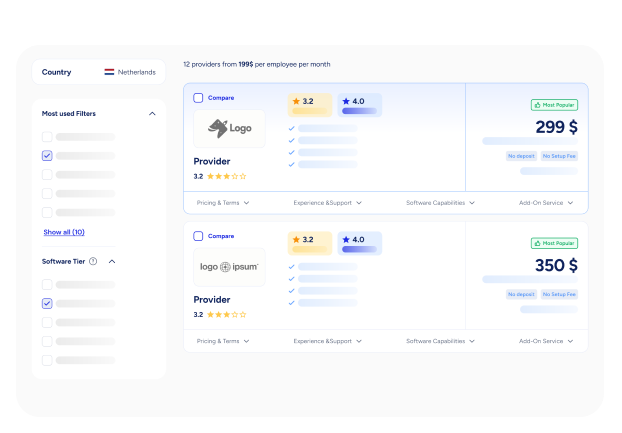Image resolution: width=622 pixels, height=433 pixels.
Task: Open the fox Logo provider thumbnail
Action: point(229,129)
